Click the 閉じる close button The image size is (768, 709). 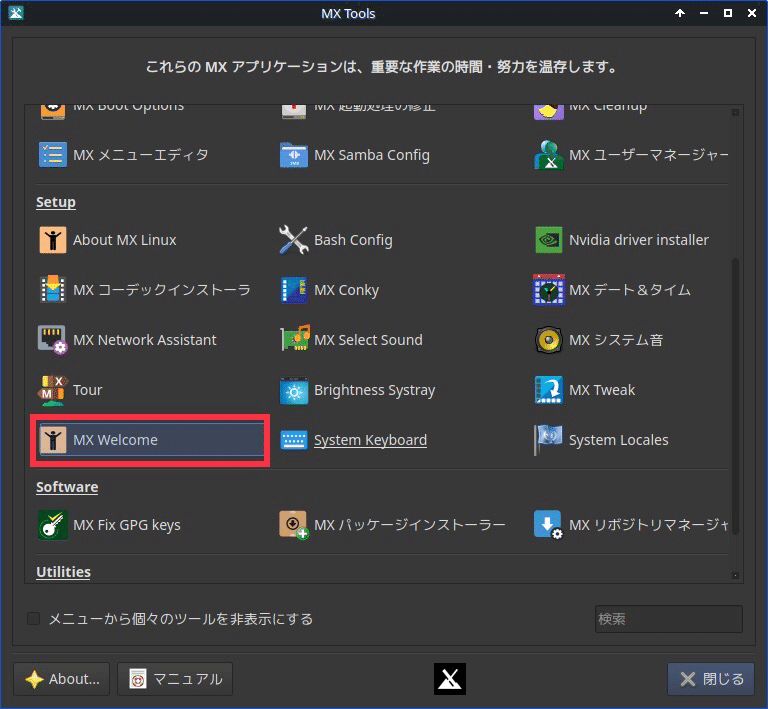click(x=711, y=679)
